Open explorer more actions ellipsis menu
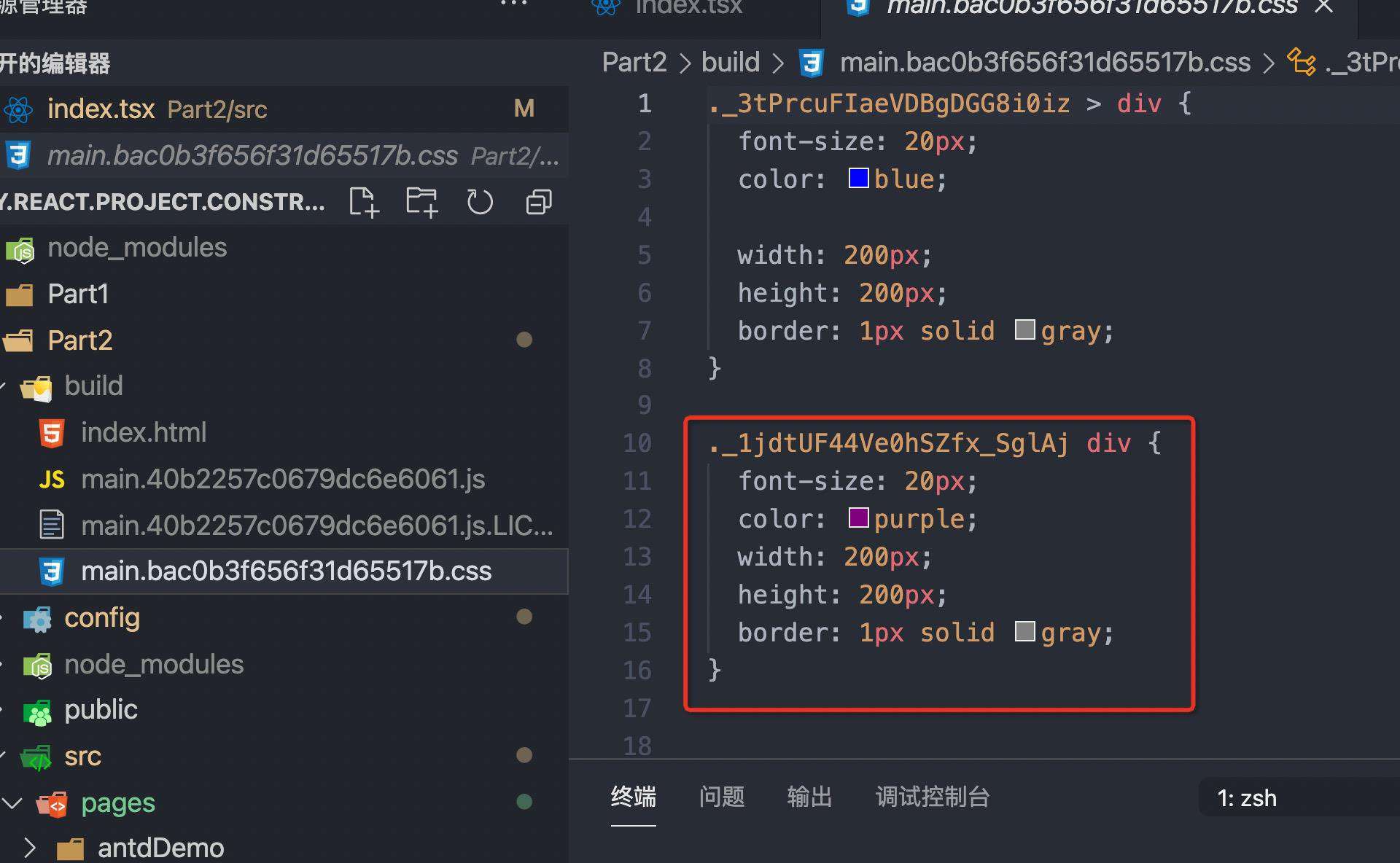 (x=513, y=4)
